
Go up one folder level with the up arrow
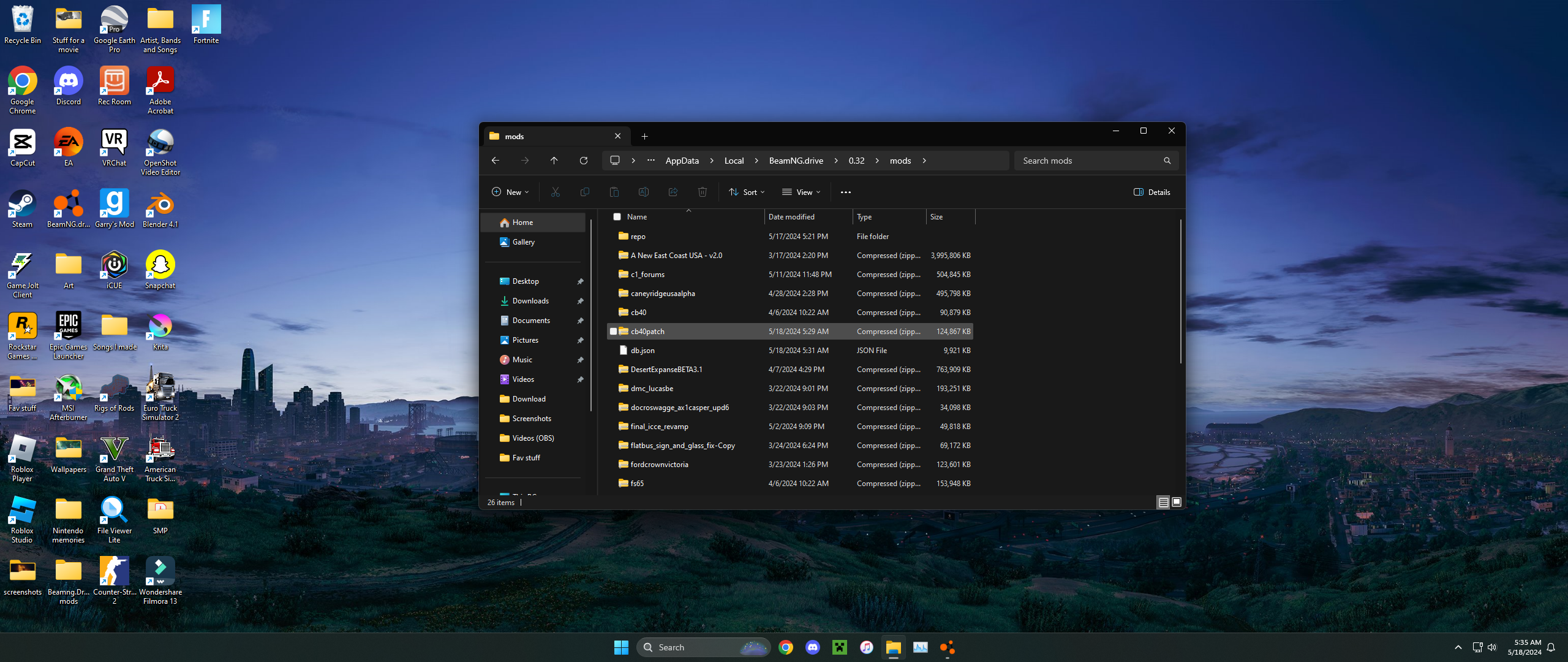554,161
